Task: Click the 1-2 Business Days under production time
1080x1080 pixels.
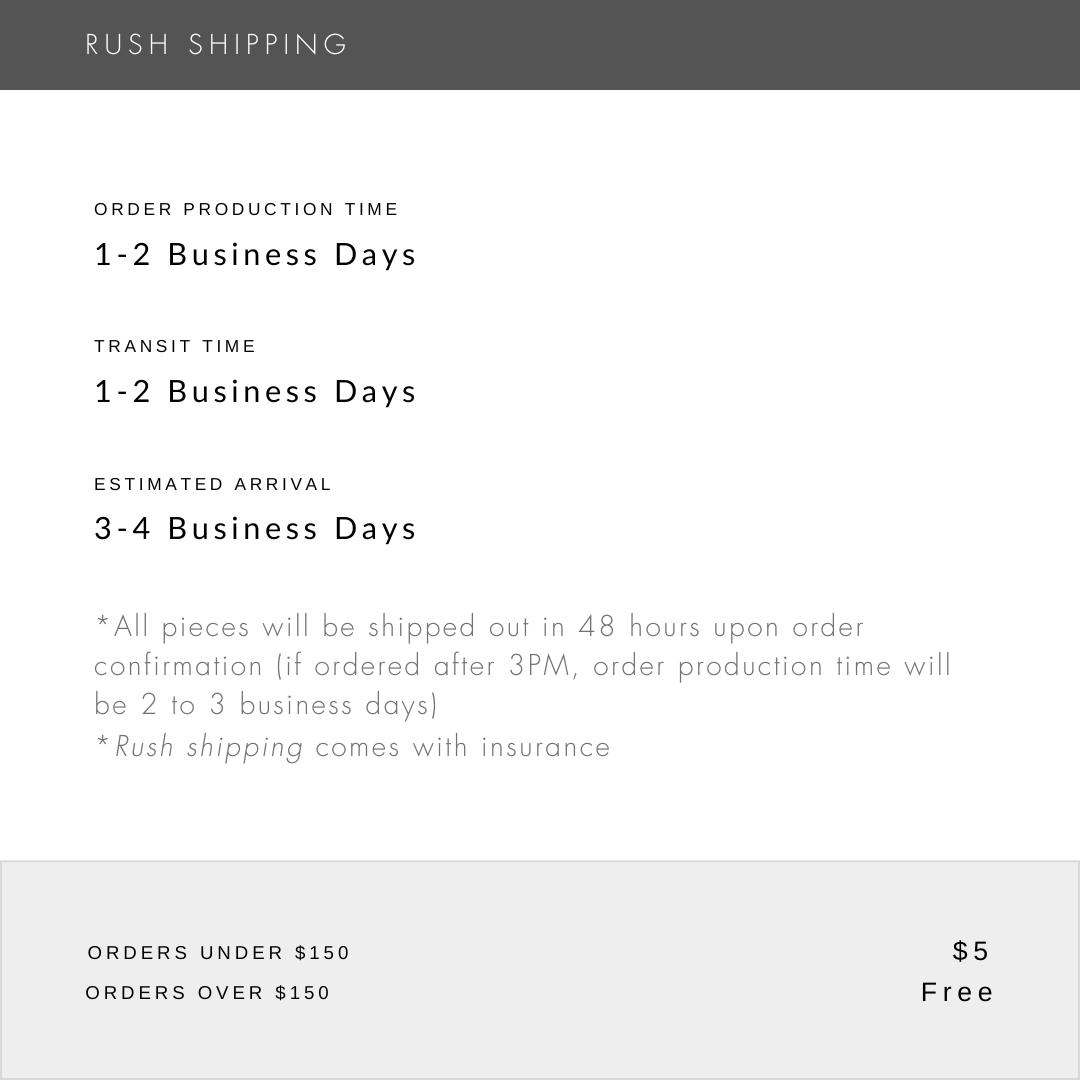Action: [255, 255]
